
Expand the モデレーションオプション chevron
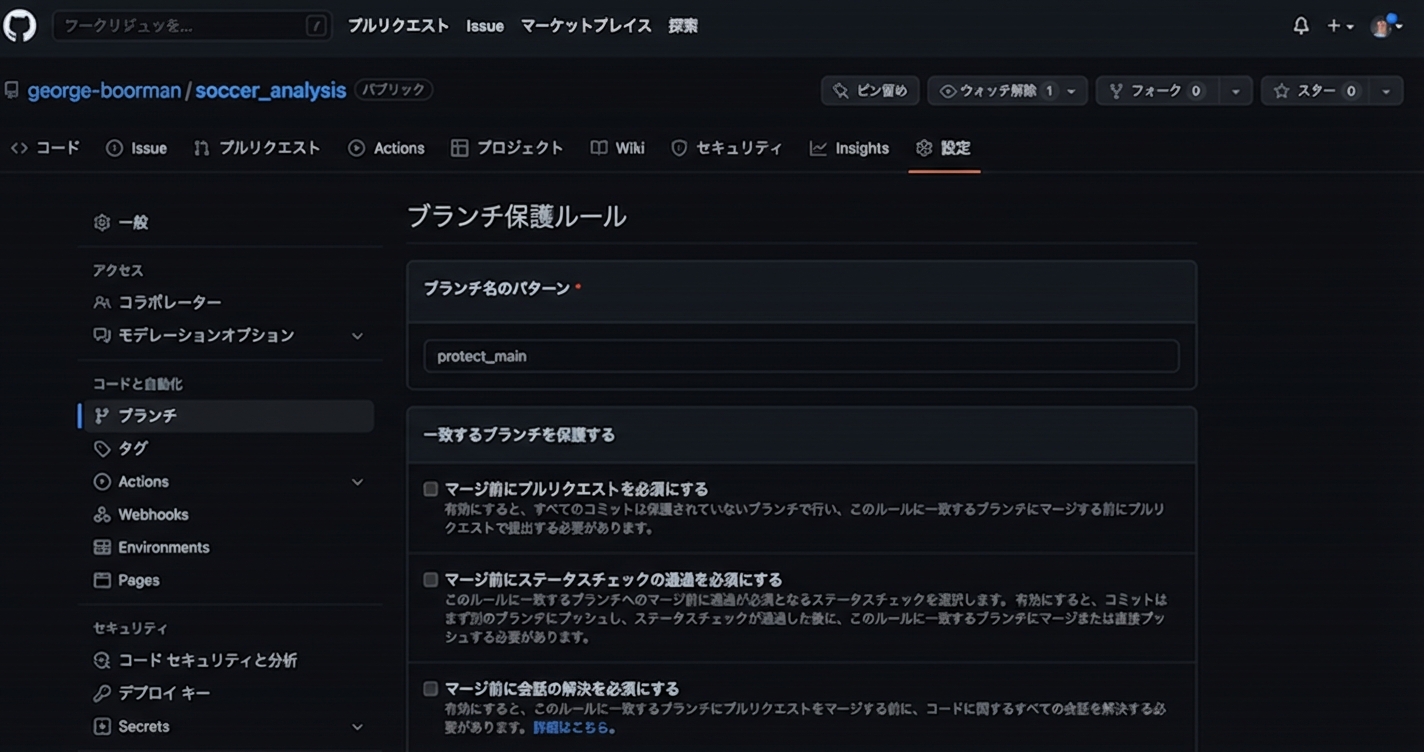point(357,336)
